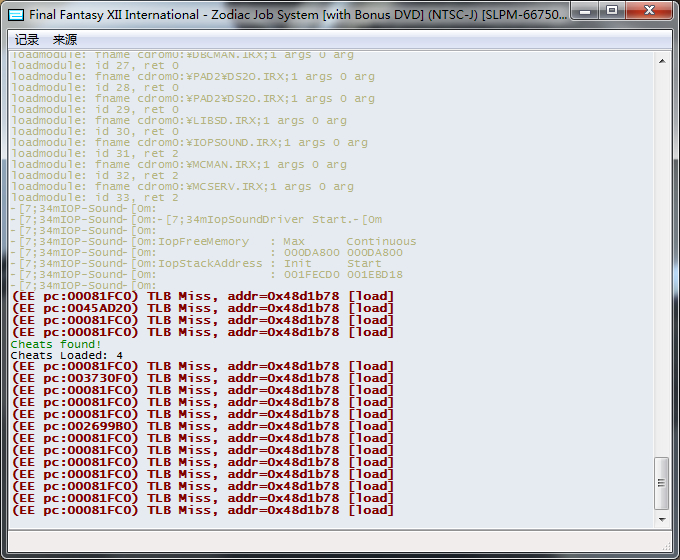Click the 'loadmodule: id 27, ret 0' line
Screen dimensions: 680x560
pos(95,65)
